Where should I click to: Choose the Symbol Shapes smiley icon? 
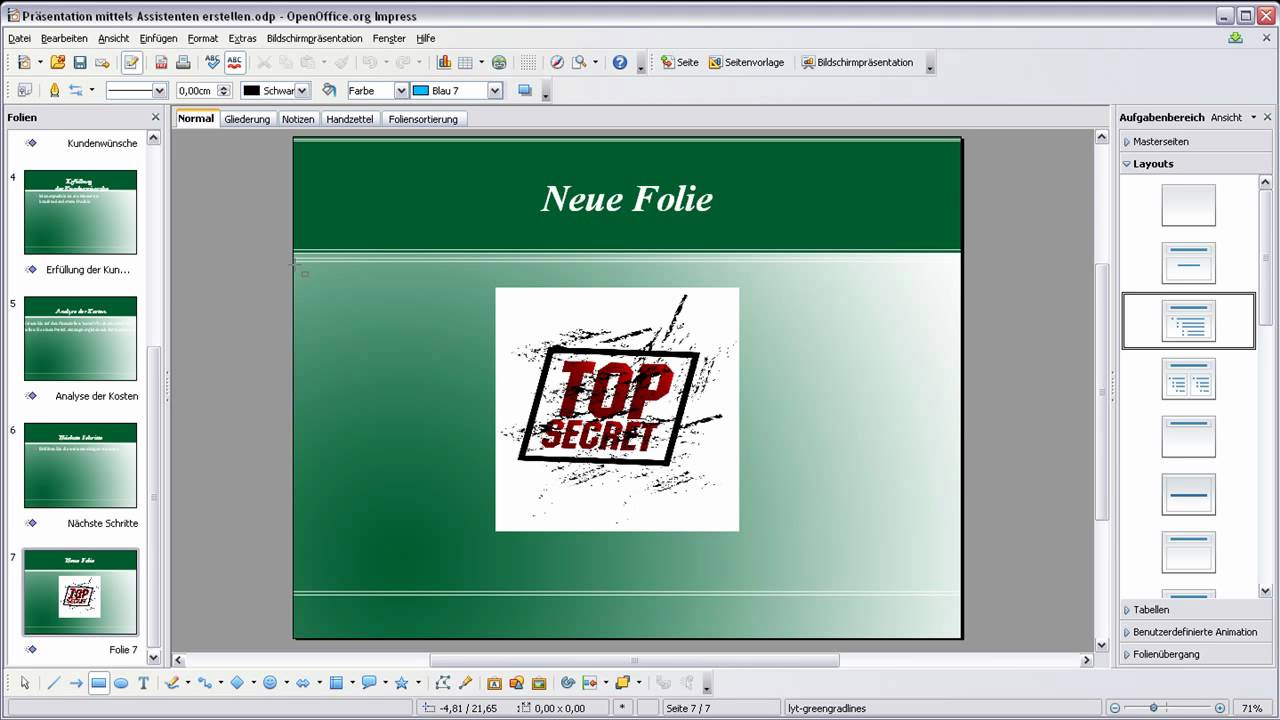tap(269, 683)
